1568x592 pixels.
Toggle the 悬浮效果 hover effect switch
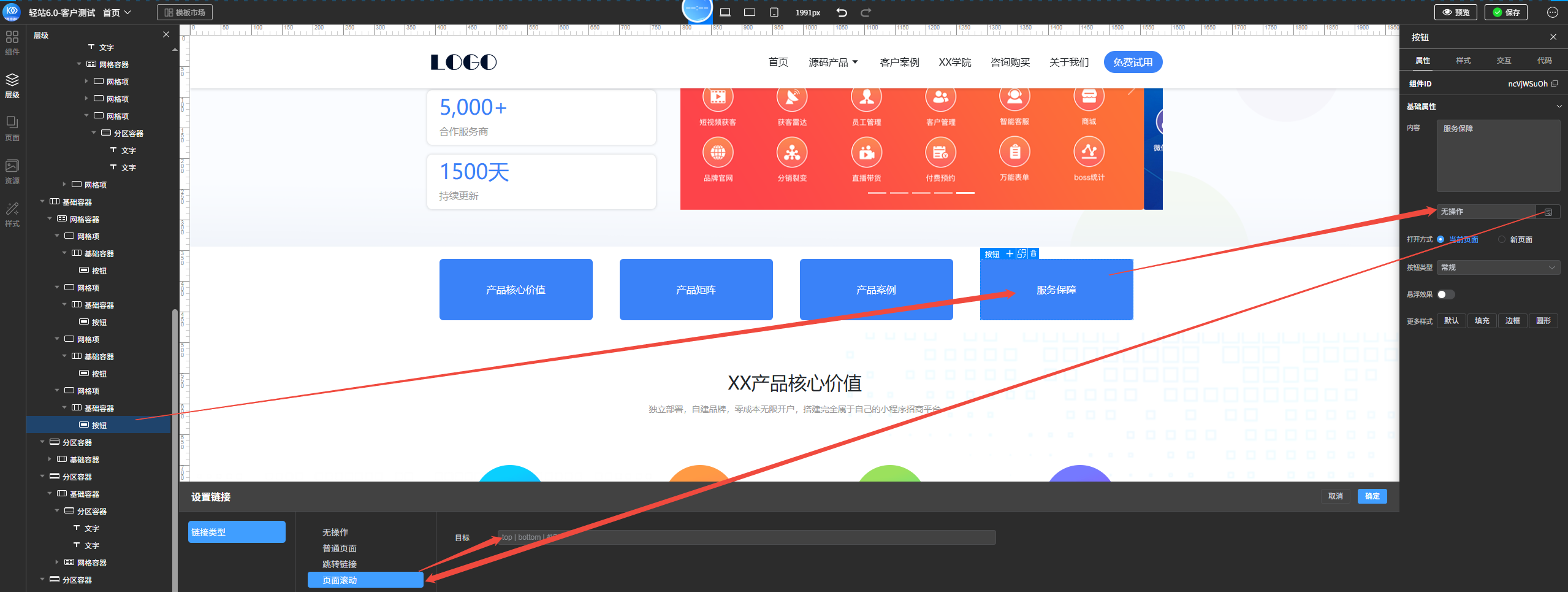tap(1445, 294)
